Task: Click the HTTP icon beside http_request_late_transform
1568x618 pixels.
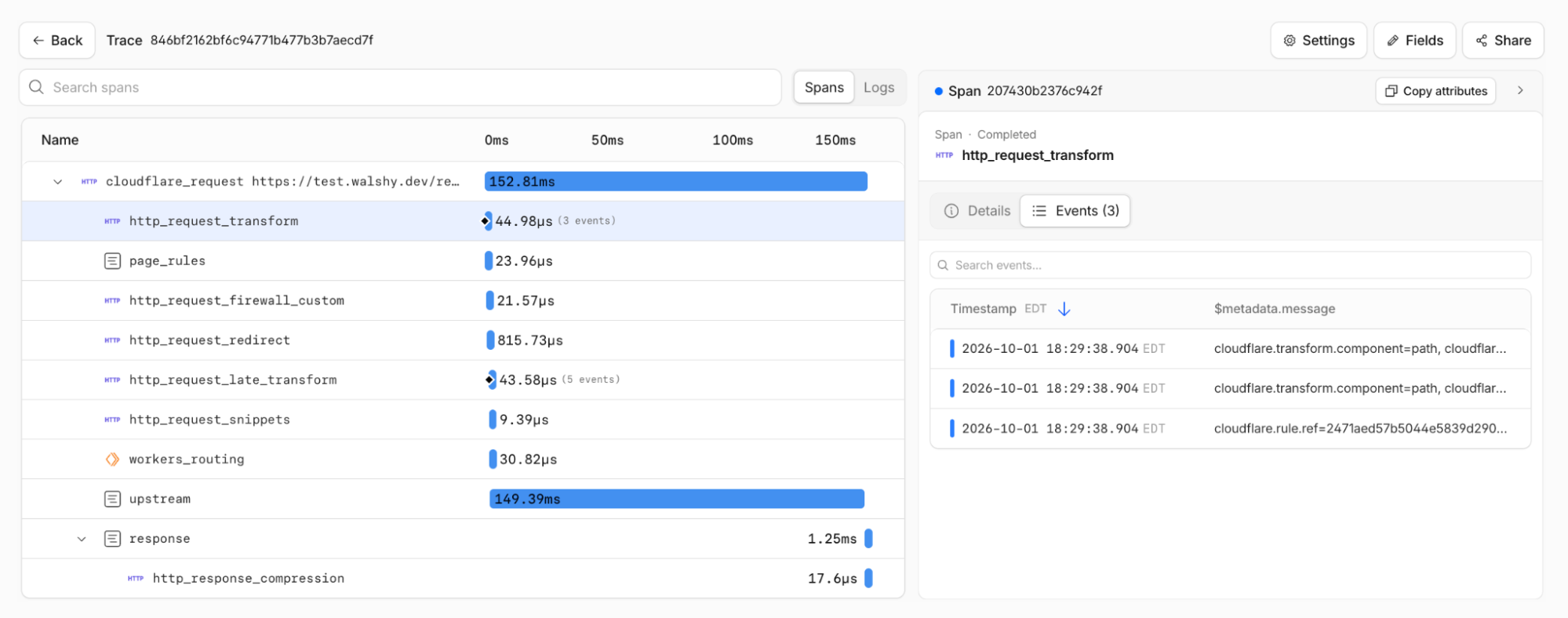Action: 112,380
